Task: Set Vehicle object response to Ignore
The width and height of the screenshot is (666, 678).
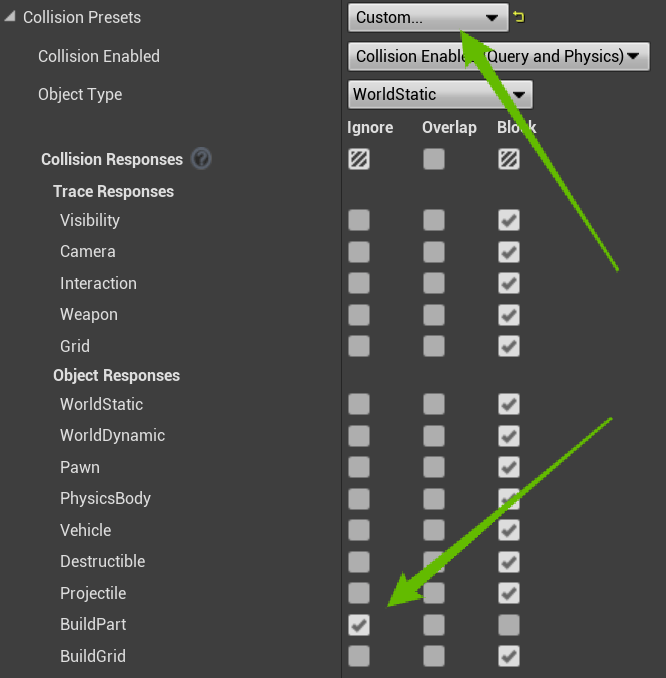Action: coord(359,531)
